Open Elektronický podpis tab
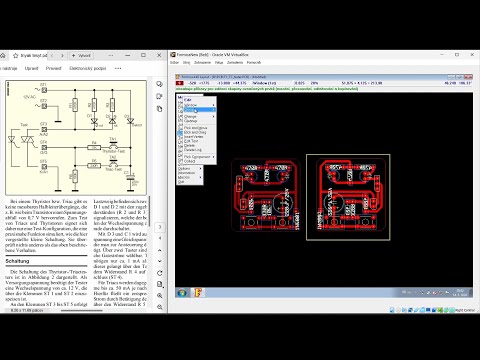This screenshot has height=360, width=480. (88, 68)
